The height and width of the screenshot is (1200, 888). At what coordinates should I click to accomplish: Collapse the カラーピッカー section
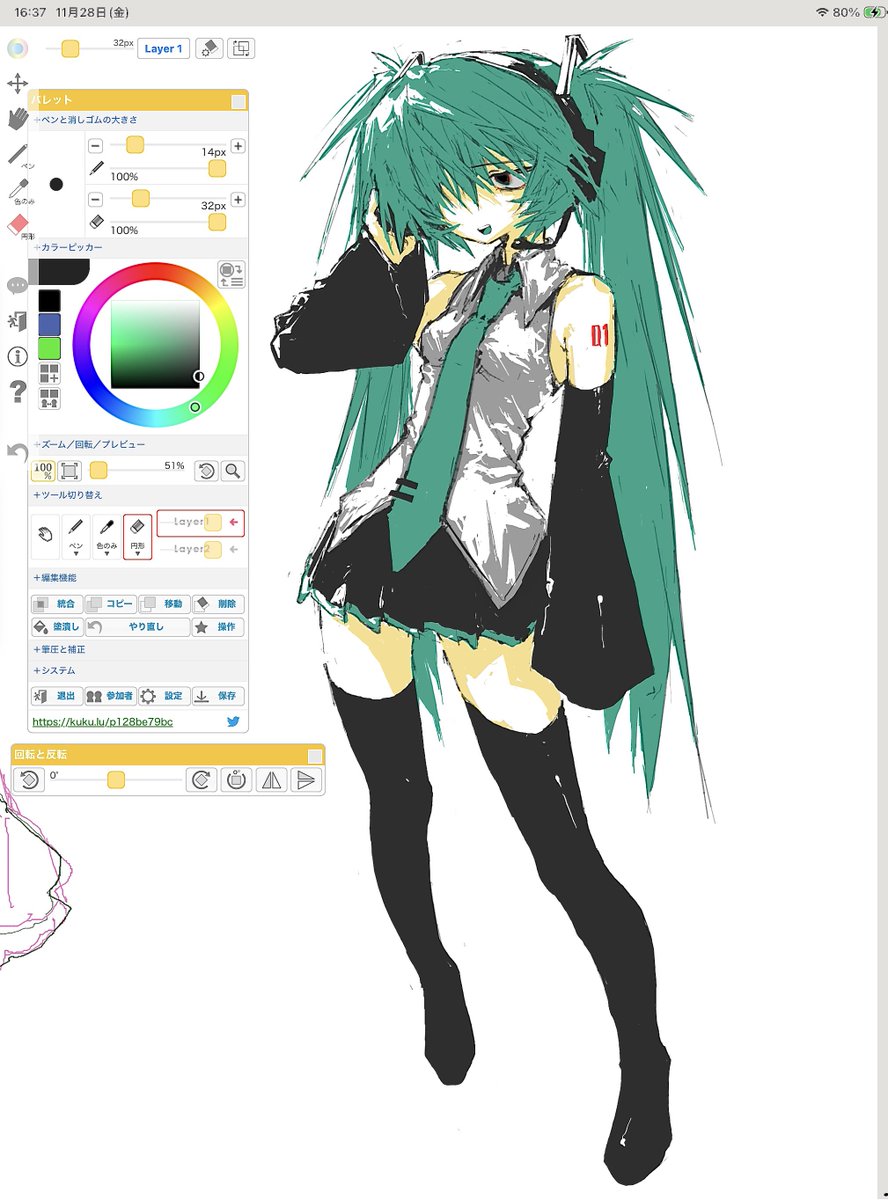[67, 247]
